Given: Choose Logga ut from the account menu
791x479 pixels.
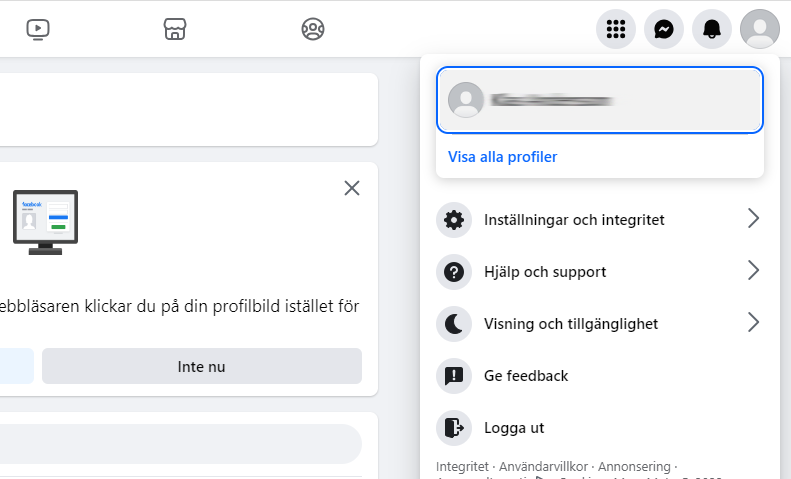Looking at the screenshot, I should click(x=514, y=428).
